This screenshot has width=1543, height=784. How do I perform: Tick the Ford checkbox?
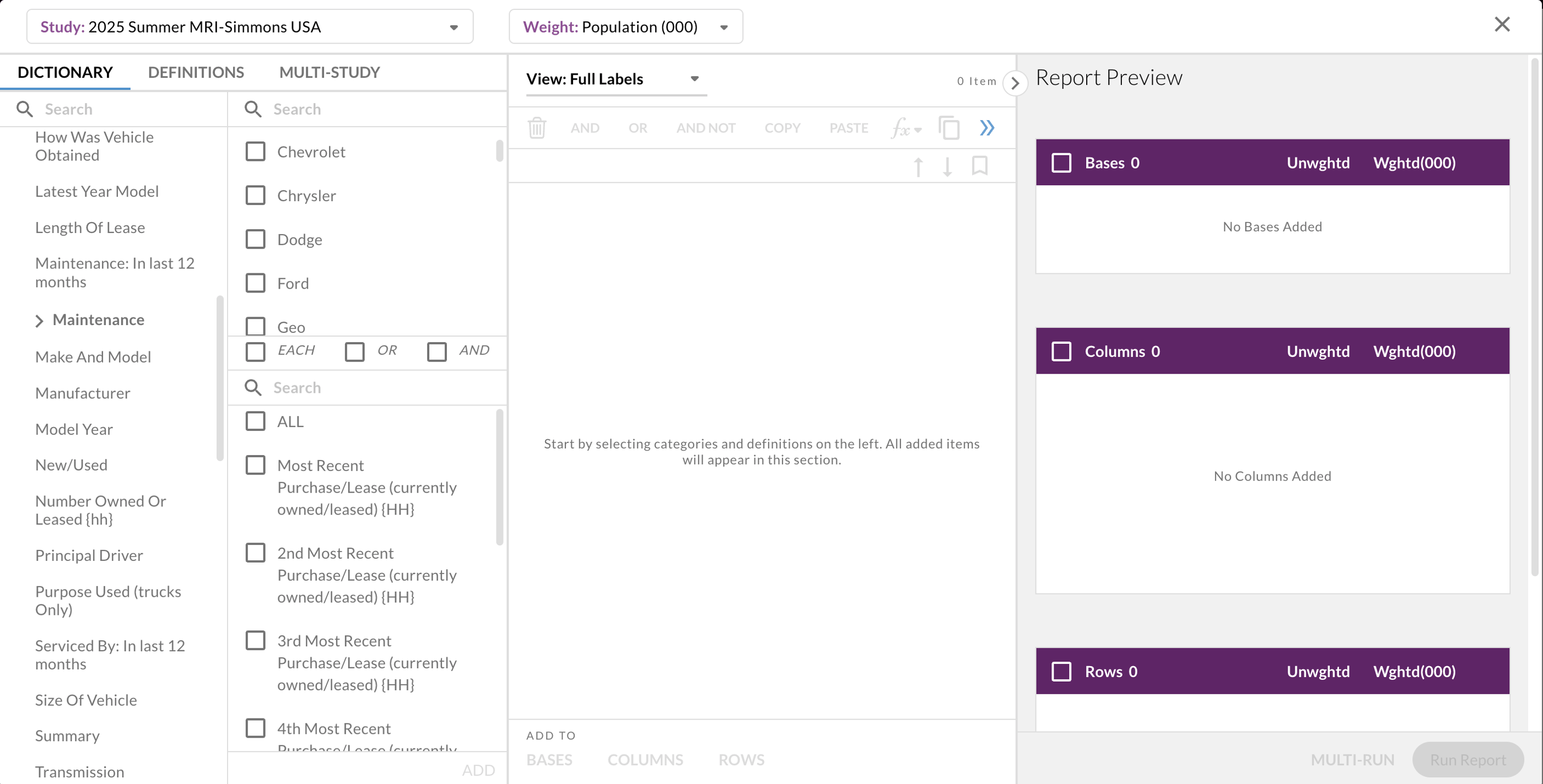pyautogui.click(x=256, y=283)
